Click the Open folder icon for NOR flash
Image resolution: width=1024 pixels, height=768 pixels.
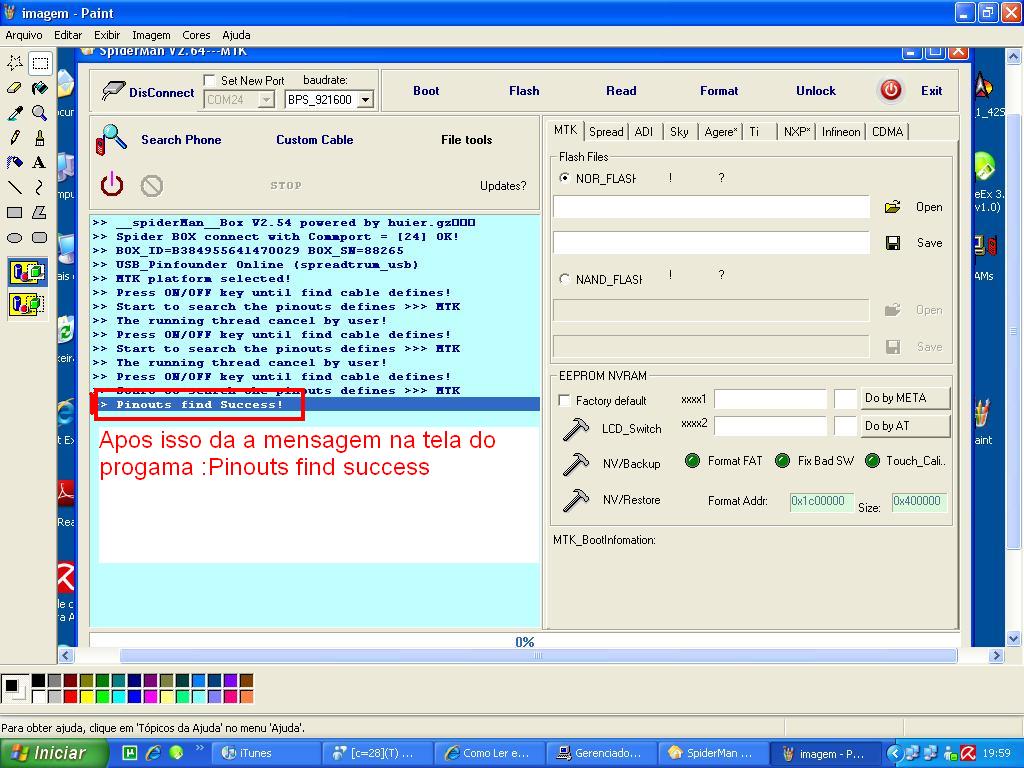click(892, 207)
